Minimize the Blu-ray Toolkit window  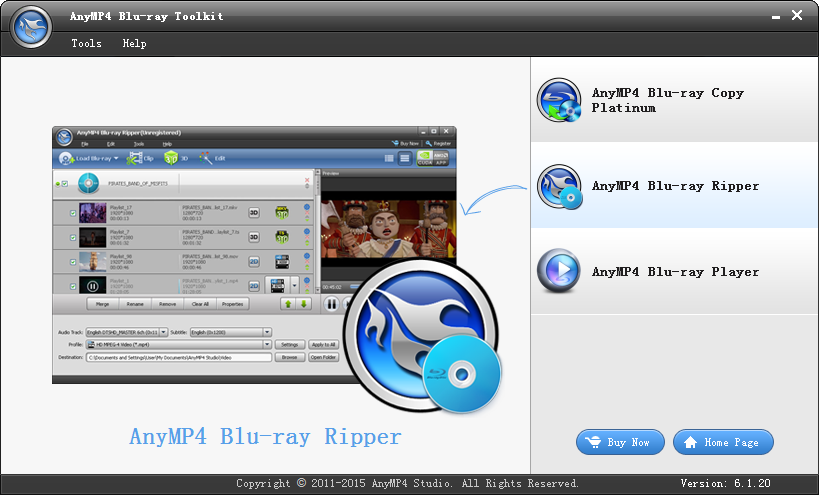774,16
